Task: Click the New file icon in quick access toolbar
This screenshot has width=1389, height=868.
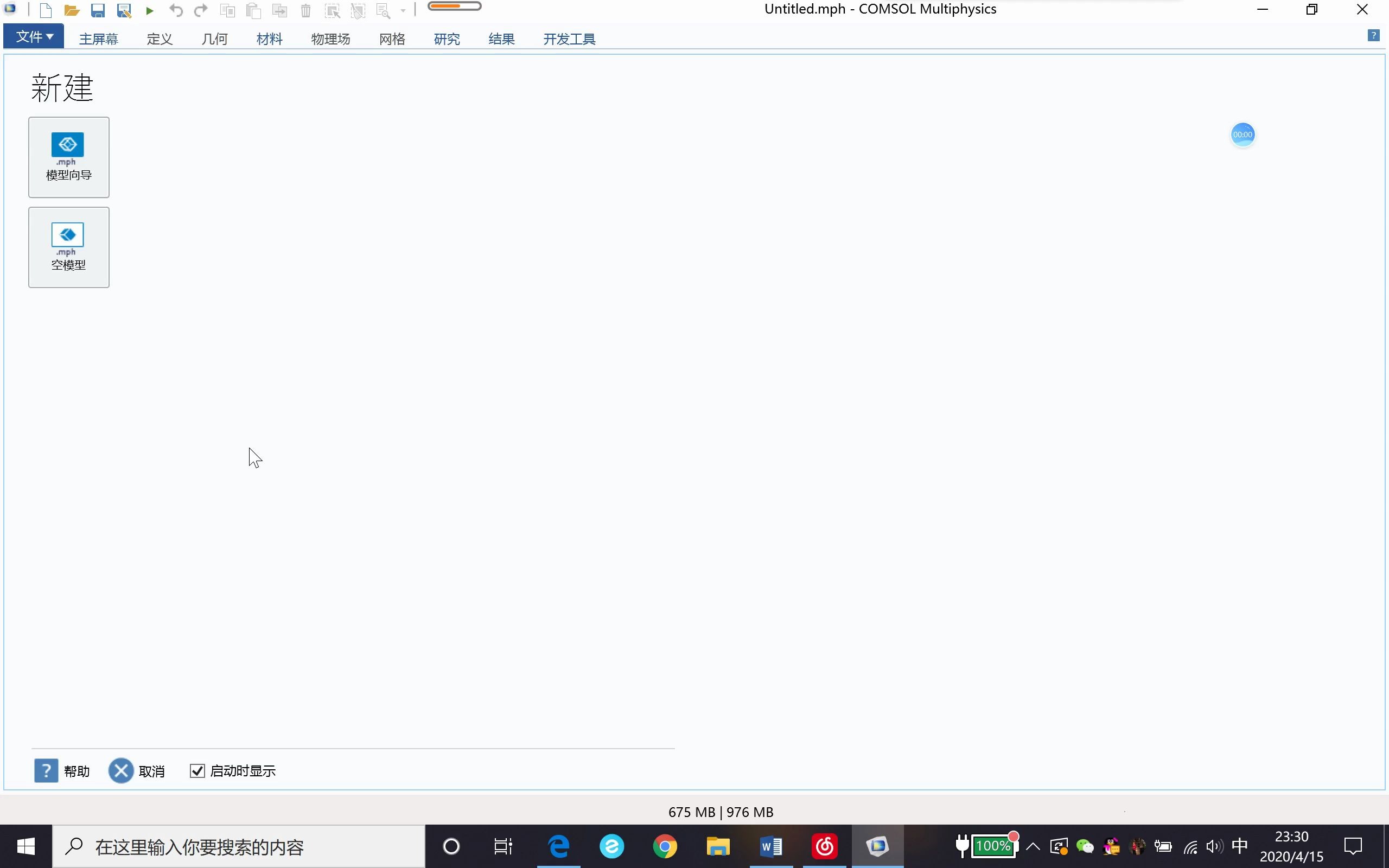Action: pos(46,10)
